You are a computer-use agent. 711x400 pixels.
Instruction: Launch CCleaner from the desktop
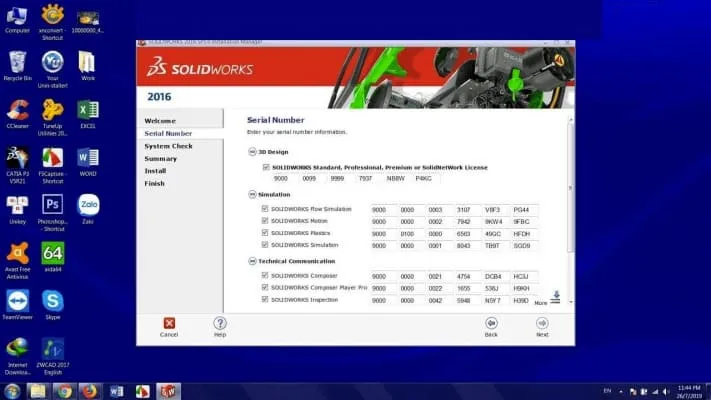tap(17, 114)
